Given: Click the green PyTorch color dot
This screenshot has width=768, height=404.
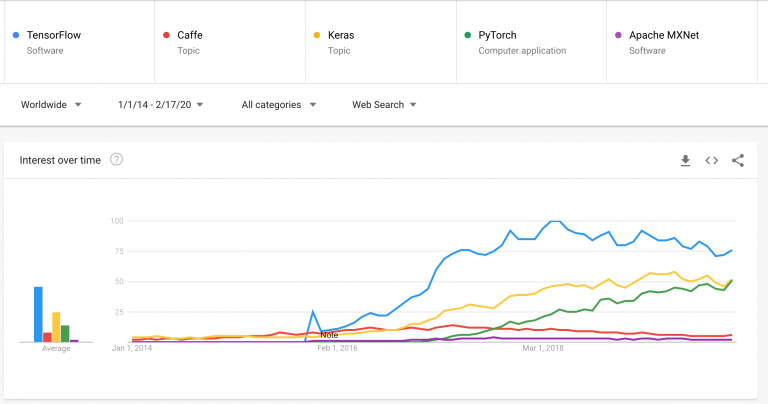Looking at the screenshot, I should coord(468,35).
